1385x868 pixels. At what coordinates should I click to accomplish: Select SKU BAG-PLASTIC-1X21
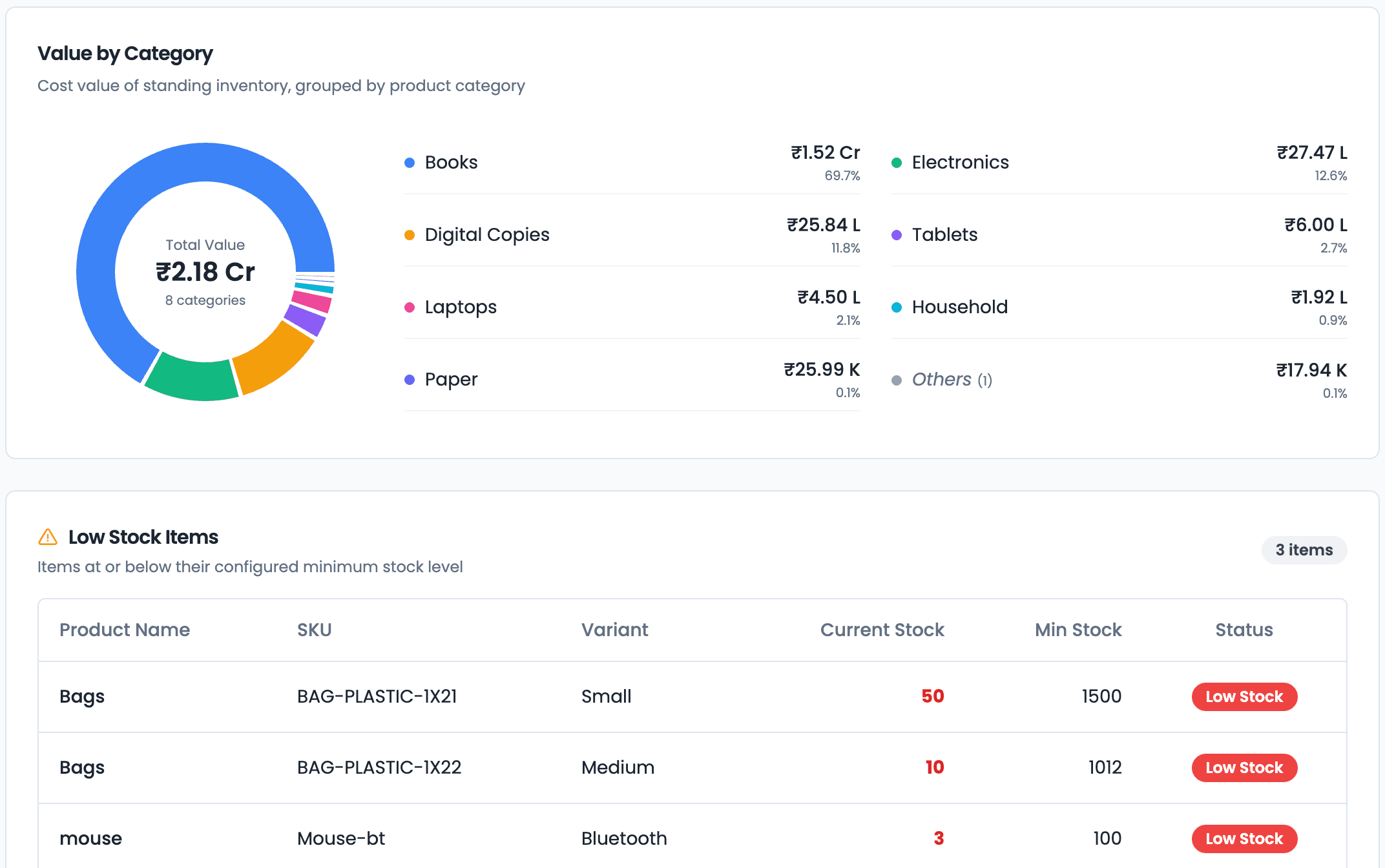point(377,697)
